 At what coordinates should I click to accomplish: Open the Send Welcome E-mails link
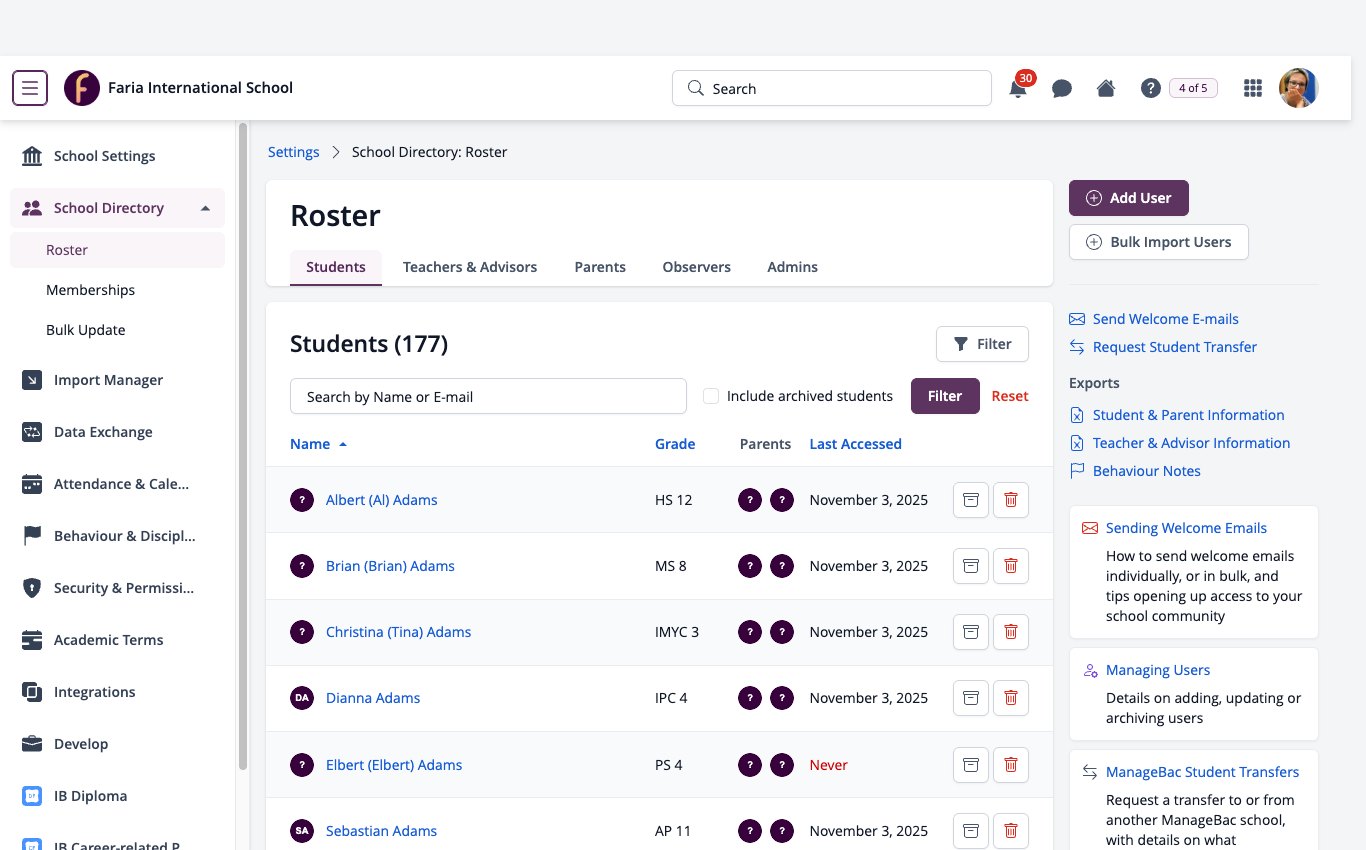(x=1165, y=319)
